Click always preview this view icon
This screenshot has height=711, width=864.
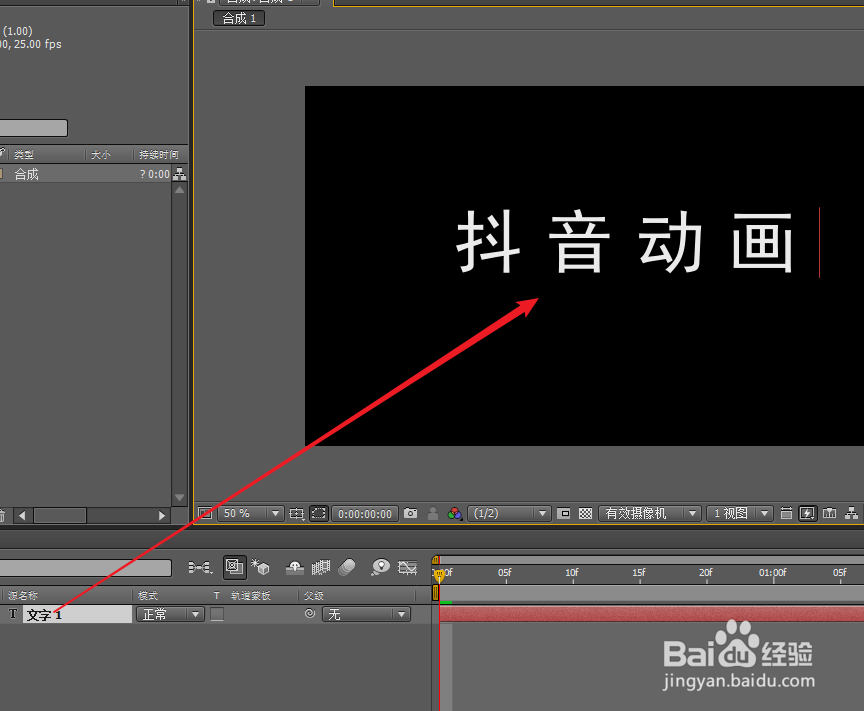pos(205,514)
